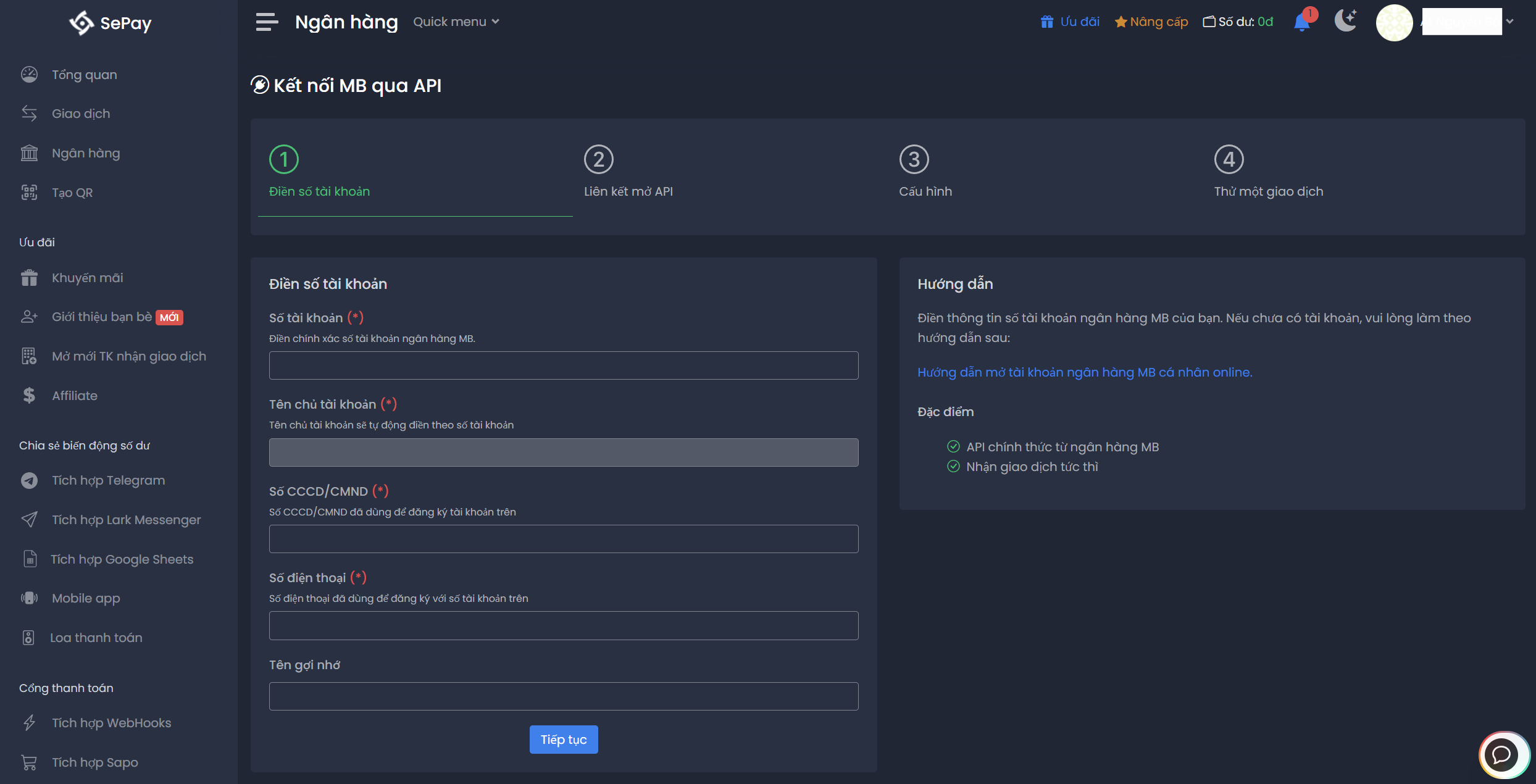
Task: Click the hamburger menu icon
Action: (x=267, y=22)
